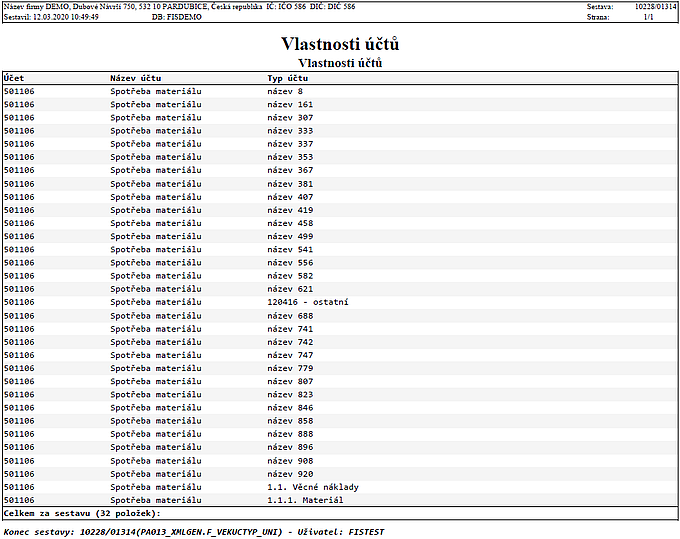Image resolution: width=680 pixels, height=539 pixels.
Task: Click the 'název 742' entry
Action: [290, 342]
